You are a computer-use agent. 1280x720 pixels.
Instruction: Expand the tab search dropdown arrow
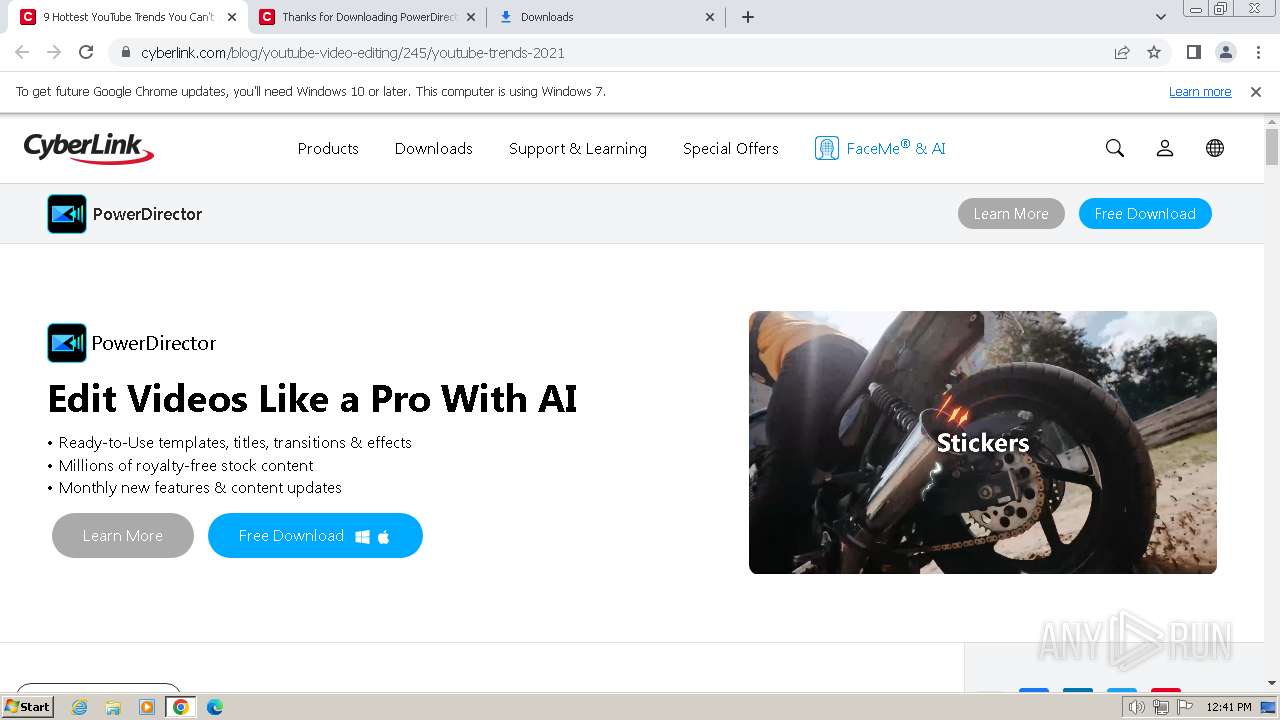(1161, 17)
